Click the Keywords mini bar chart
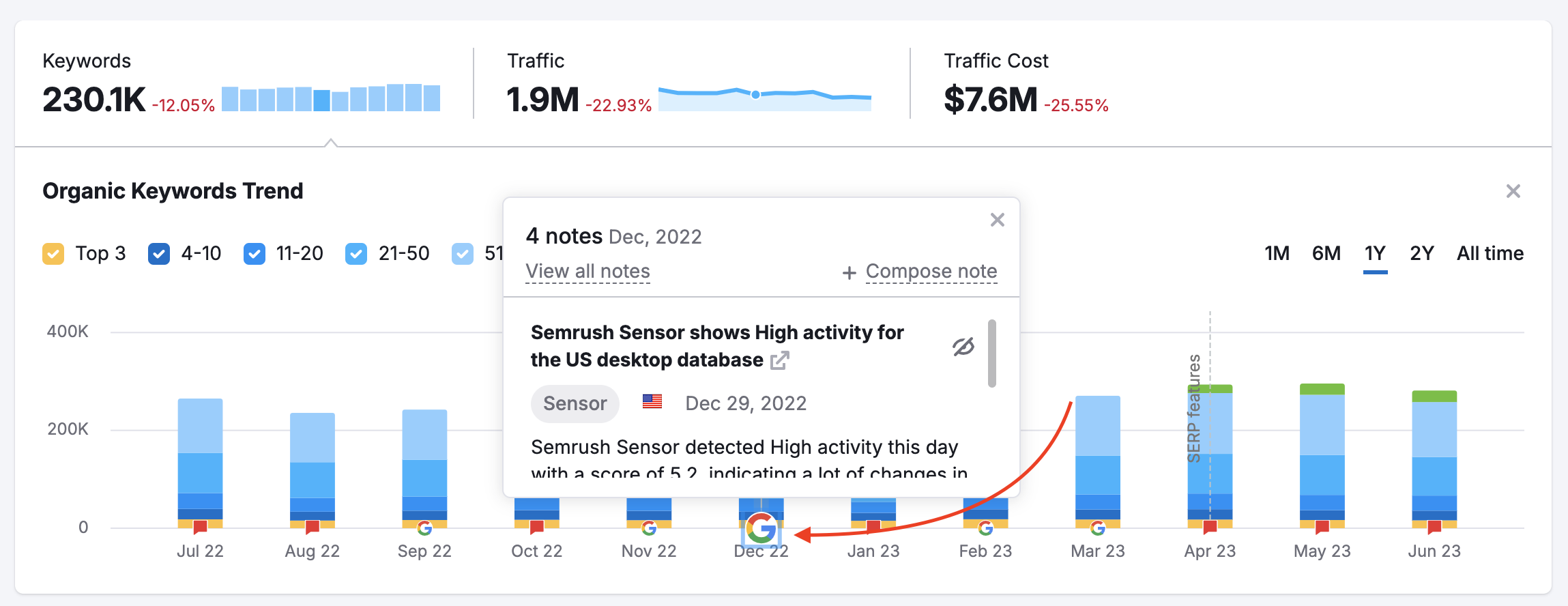 331,98
